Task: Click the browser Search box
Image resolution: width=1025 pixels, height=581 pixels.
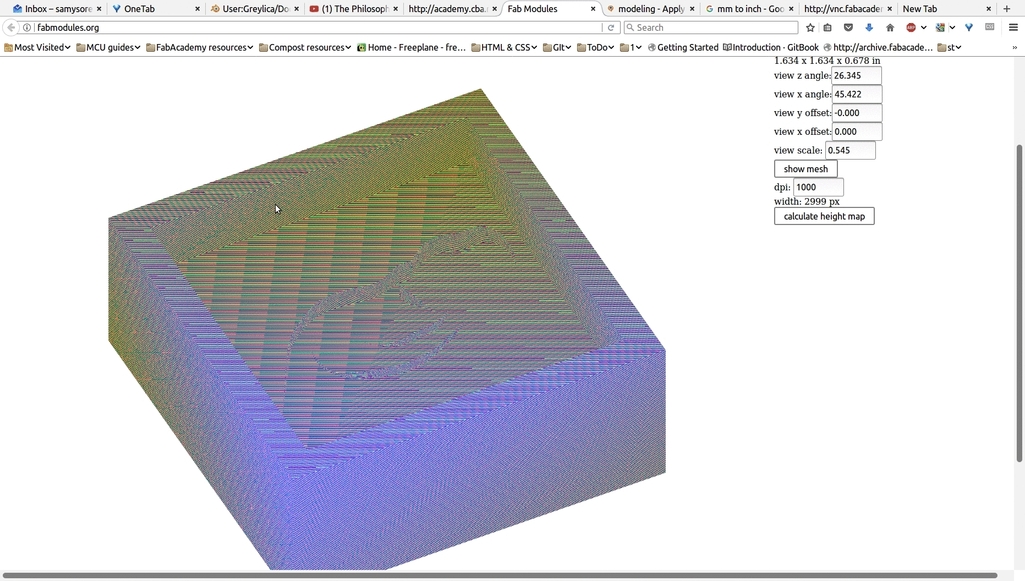Action: tap(711, 27)
